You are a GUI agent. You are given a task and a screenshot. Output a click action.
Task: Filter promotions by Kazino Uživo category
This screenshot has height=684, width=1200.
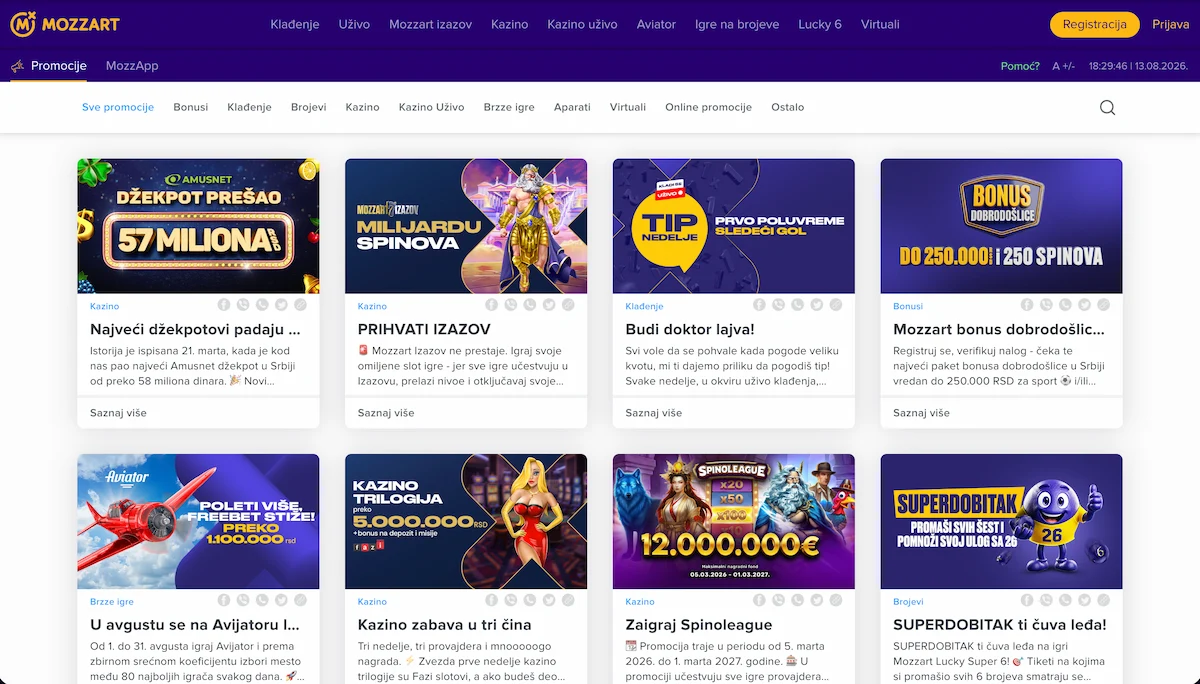pos(431,107)
